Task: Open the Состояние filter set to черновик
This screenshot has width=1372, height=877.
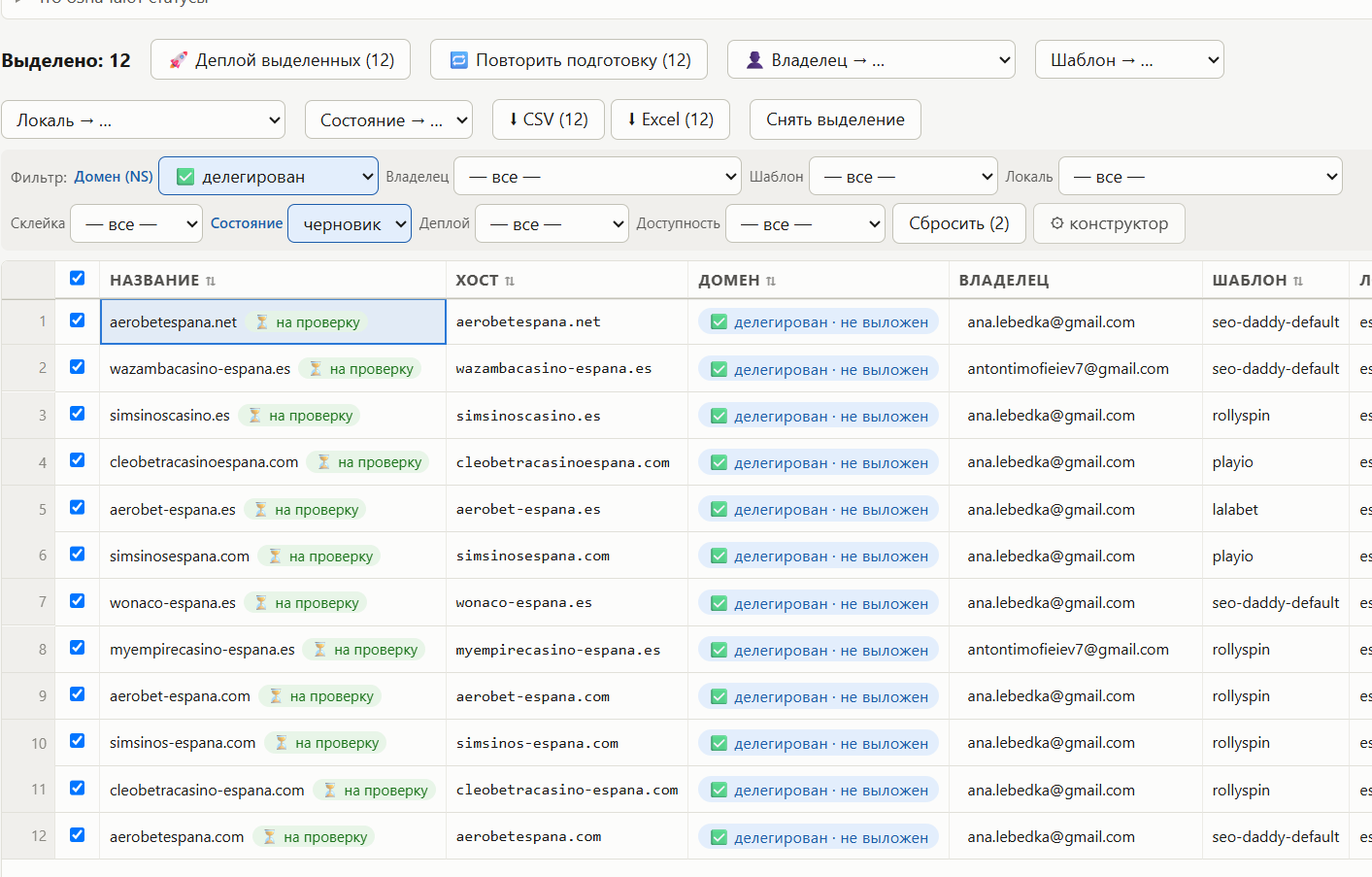Action: (350, 223)
